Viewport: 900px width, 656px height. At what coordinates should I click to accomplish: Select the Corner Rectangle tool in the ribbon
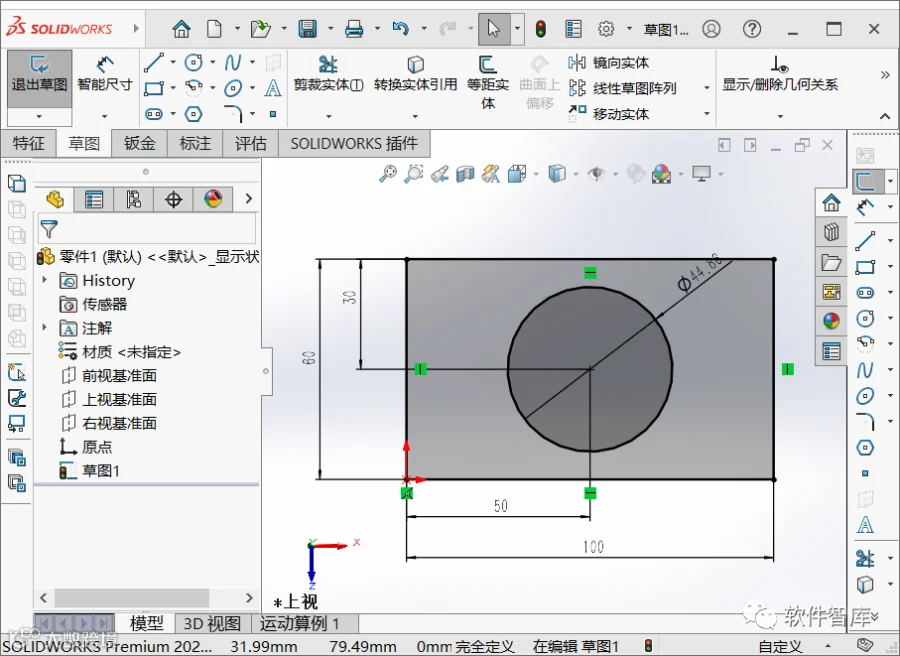pos(153,88)
